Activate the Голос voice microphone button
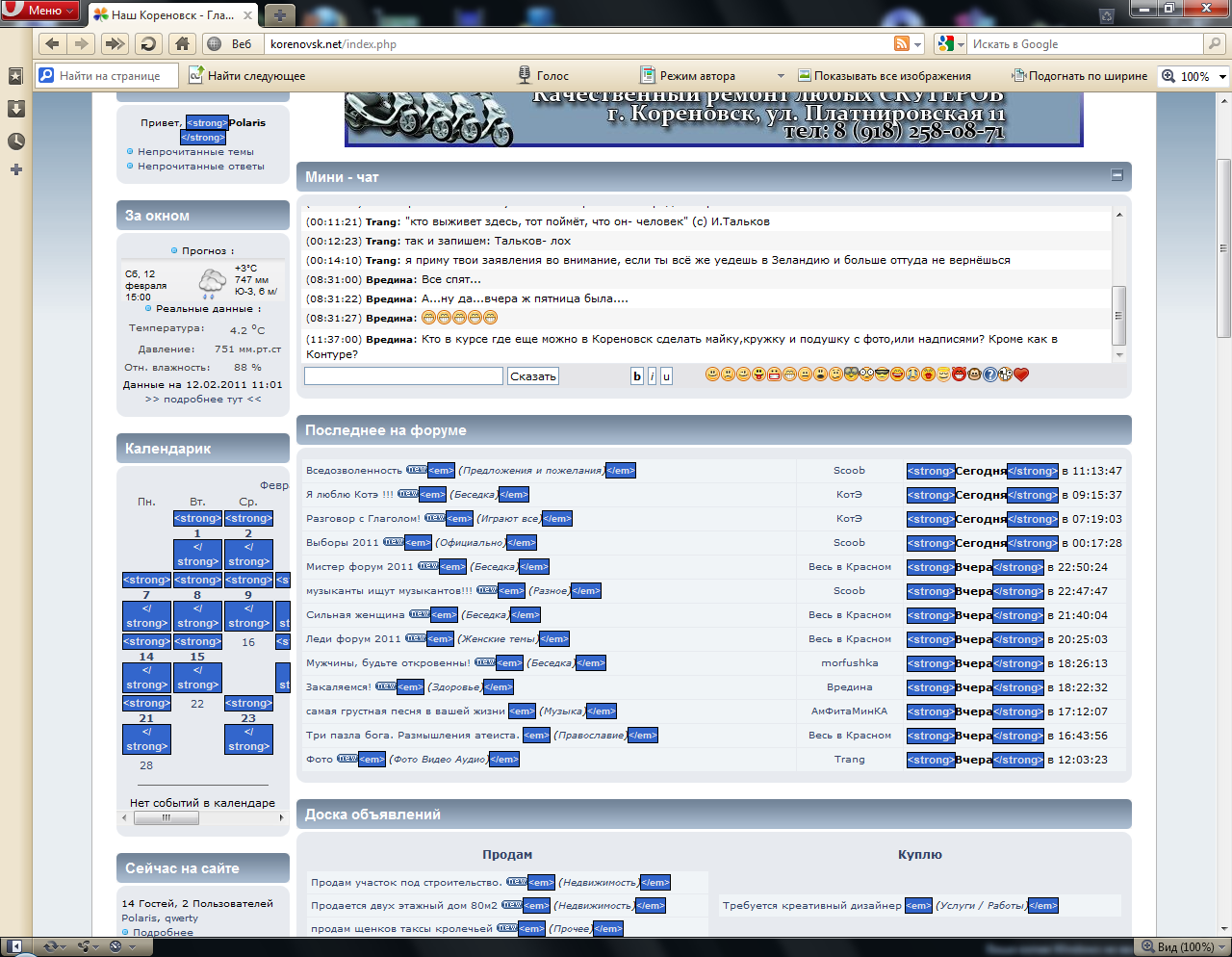 point(544,76)
